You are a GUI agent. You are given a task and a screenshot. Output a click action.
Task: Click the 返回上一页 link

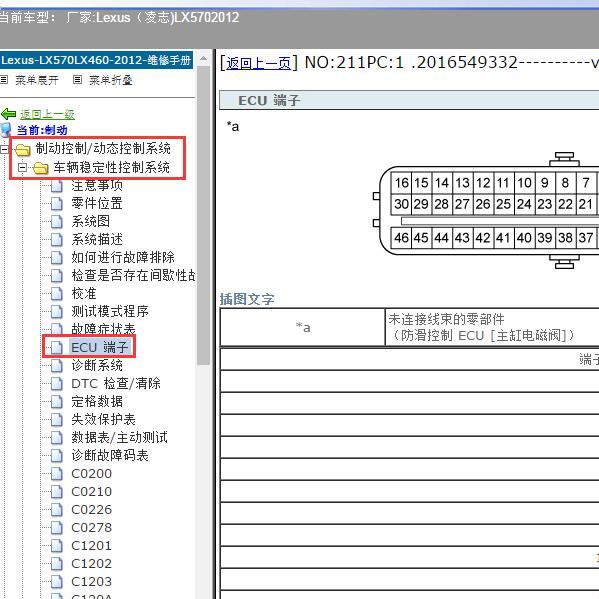[258, 63]
